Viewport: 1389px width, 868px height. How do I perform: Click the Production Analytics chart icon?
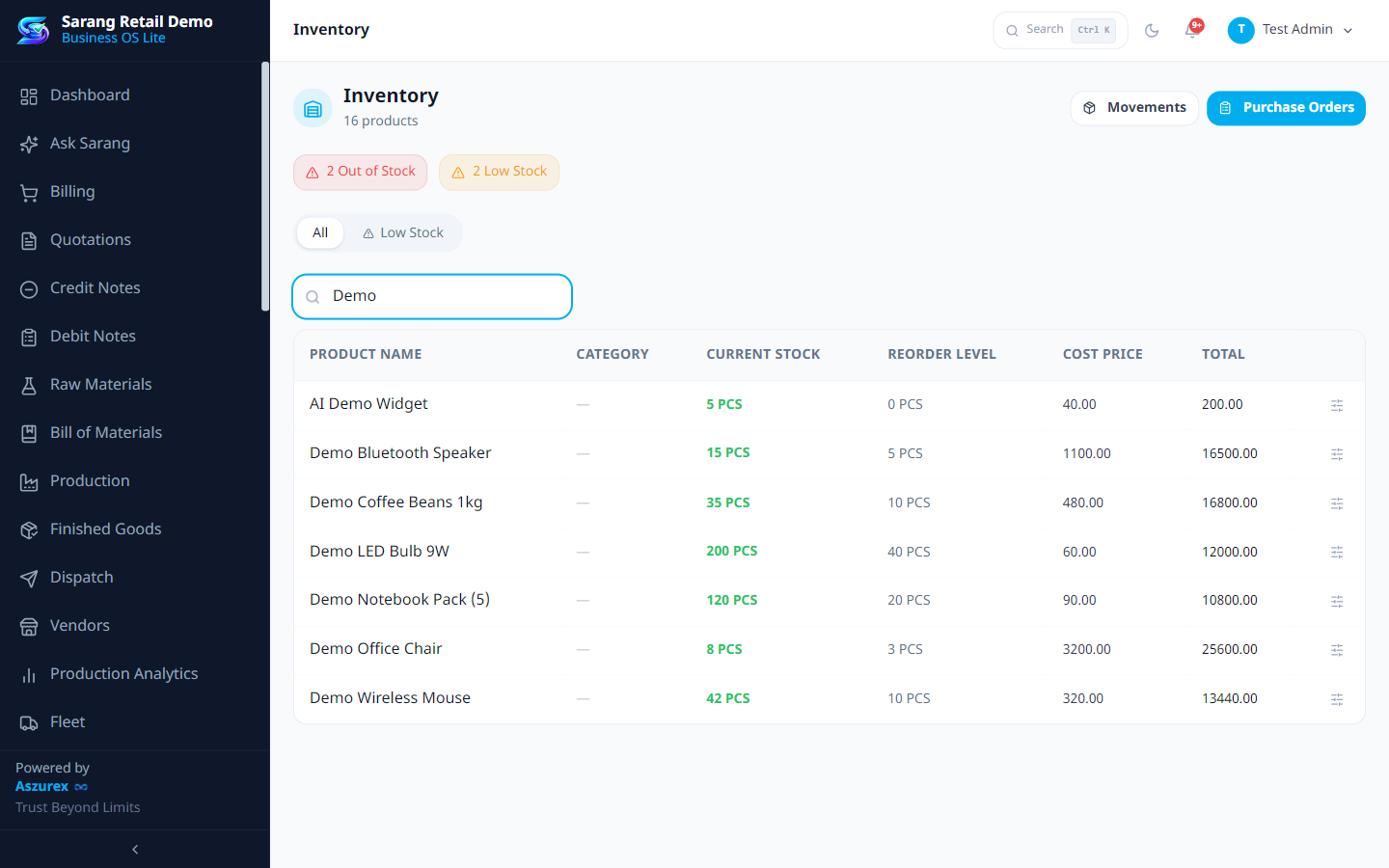coord(29,674)
